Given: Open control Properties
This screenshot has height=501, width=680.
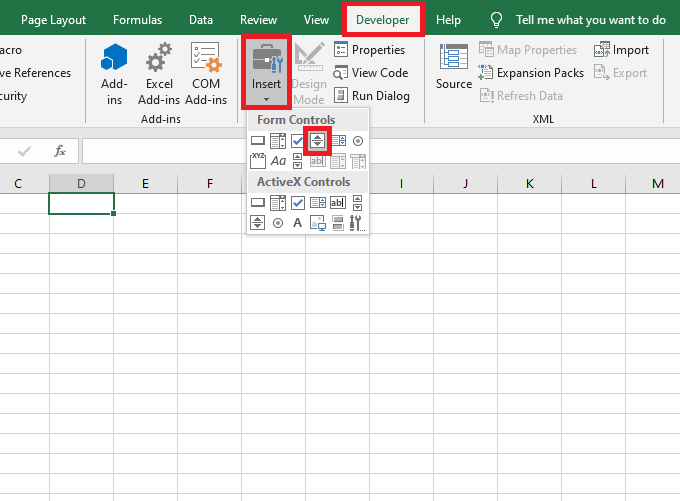Looking at the screenshot, I should 369,50.
